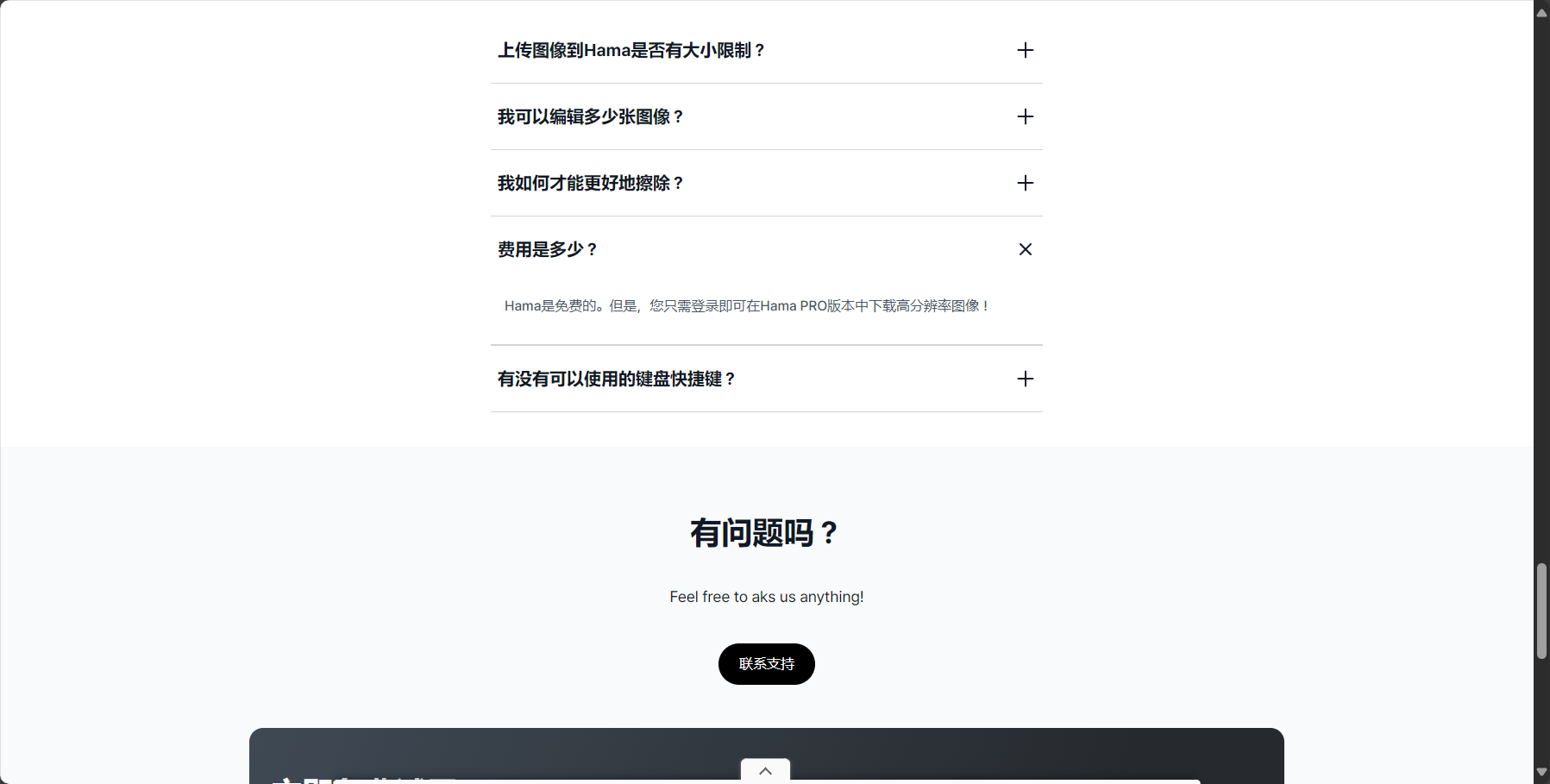Click the plus icon next to 上传图像到Hama

pyautogui.click(x=1025, y=50)
